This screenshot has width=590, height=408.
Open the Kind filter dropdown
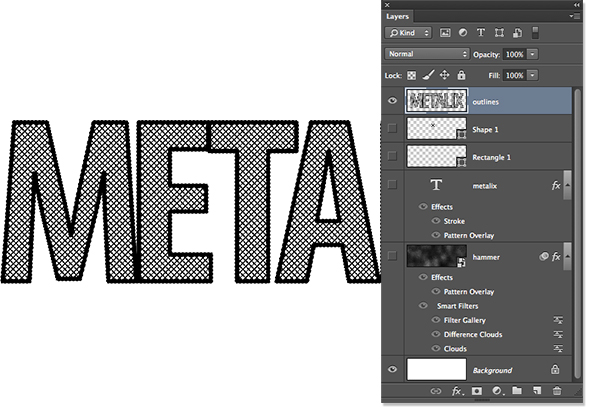(x=408, y=33)
